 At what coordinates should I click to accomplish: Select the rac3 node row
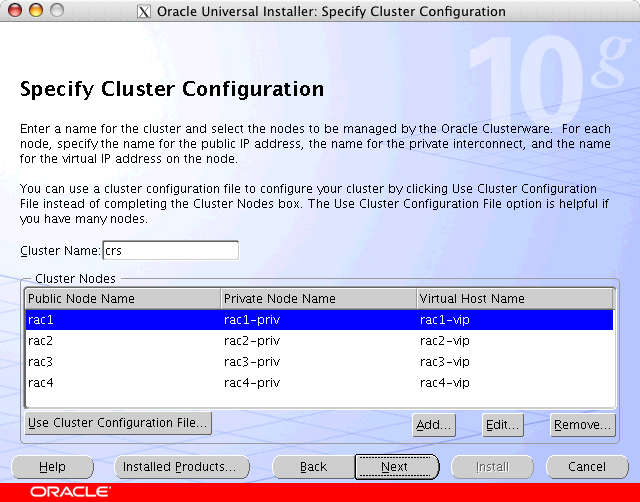tap(120, 362)
